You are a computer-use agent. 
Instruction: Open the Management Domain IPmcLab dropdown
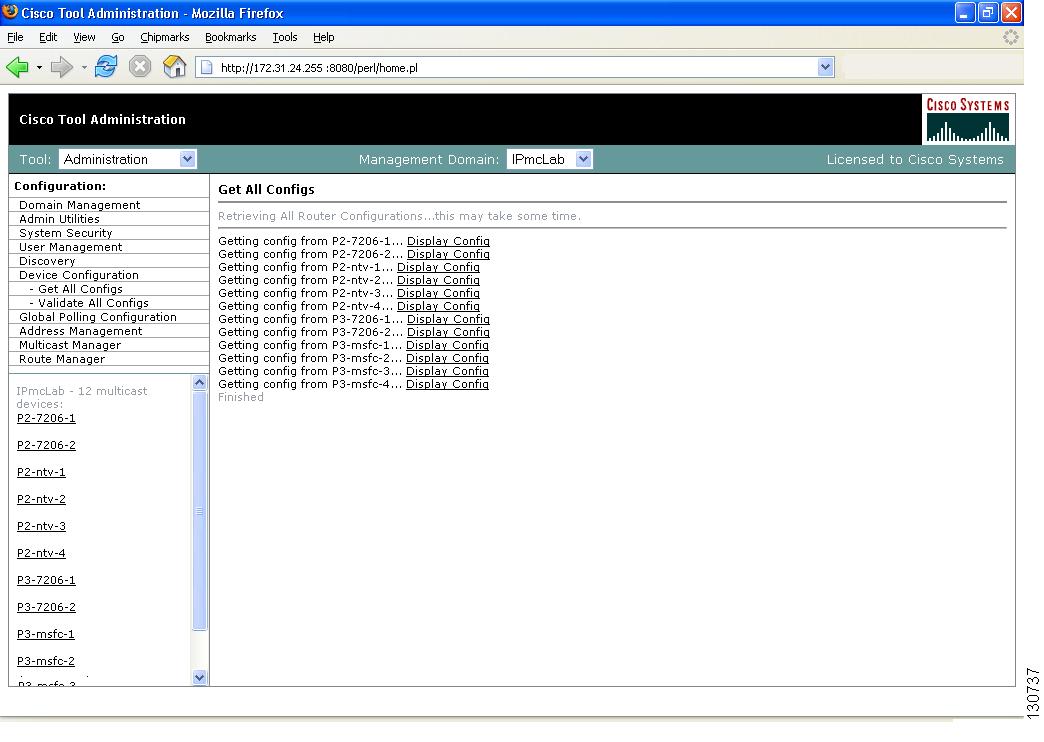coord(549,159)
